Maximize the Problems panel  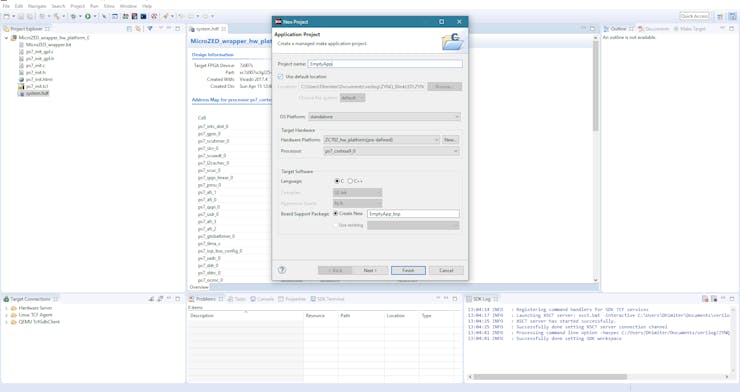pos(455,299)
